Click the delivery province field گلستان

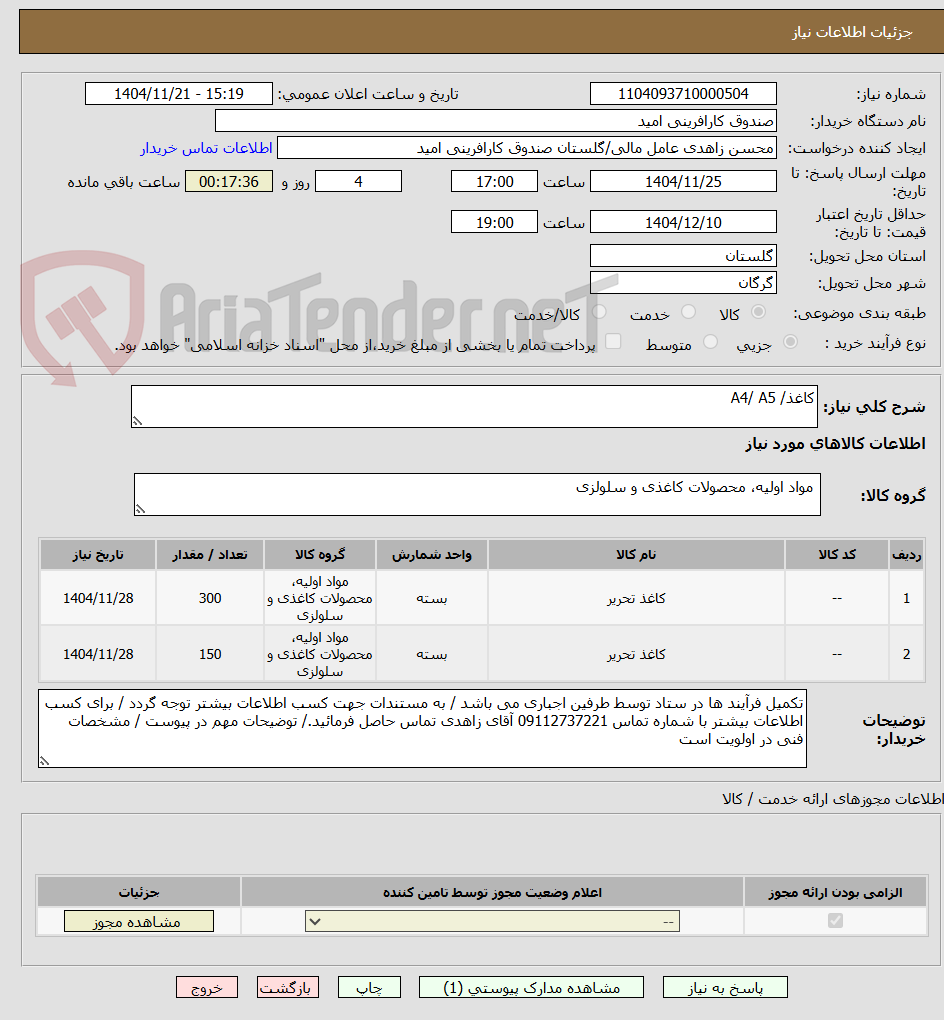(x=683, y=256)
